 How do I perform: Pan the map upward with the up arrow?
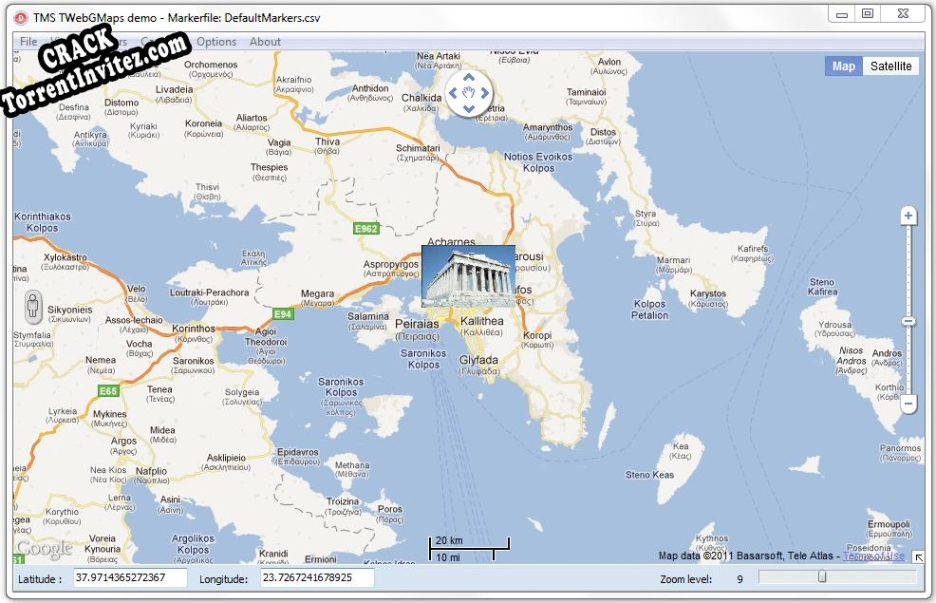pyautogui.click(x=469, y=78)
